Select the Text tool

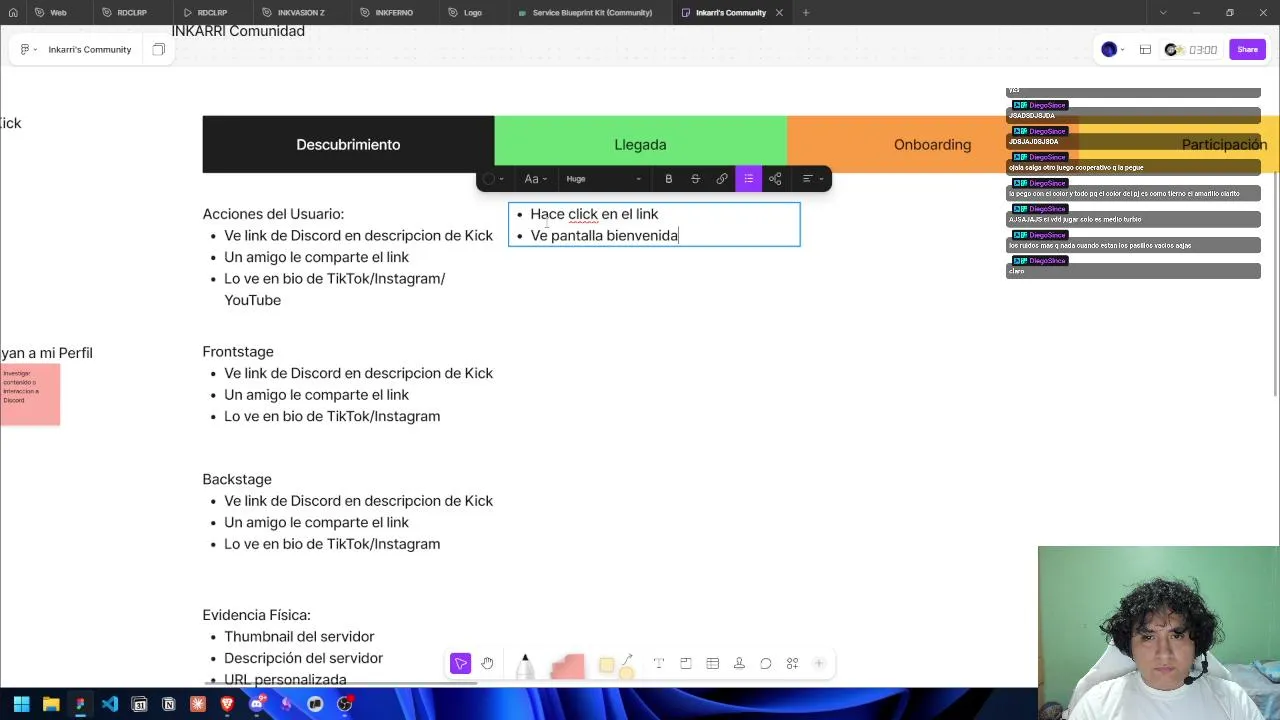659,664
